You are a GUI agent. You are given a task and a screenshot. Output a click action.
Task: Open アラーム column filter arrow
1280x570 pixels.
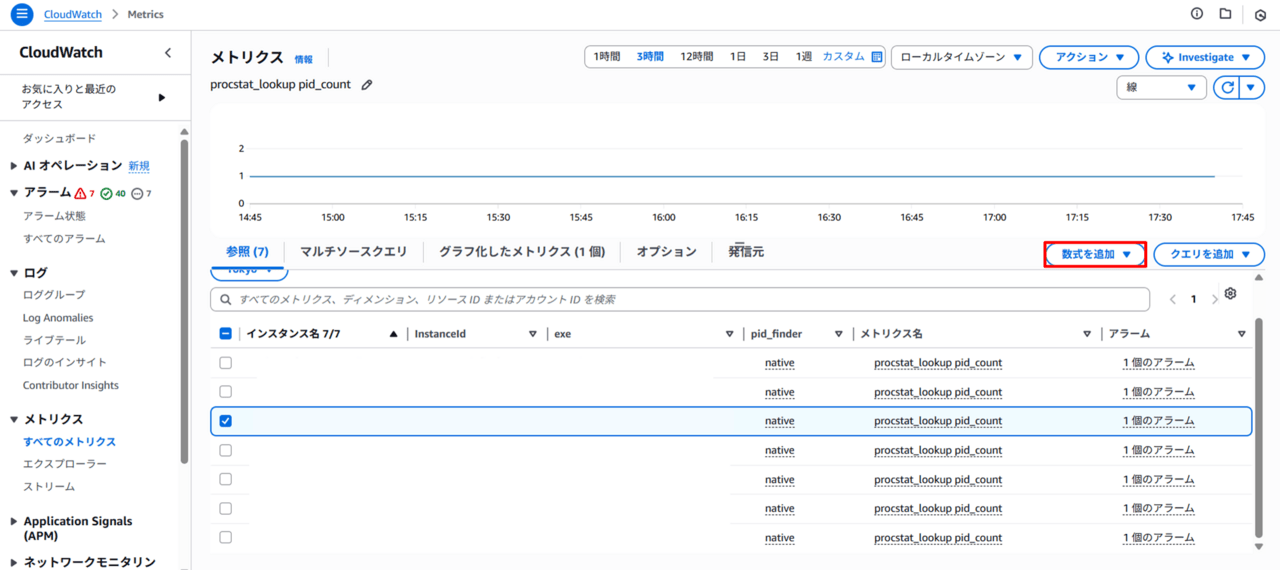[1242, 334]
